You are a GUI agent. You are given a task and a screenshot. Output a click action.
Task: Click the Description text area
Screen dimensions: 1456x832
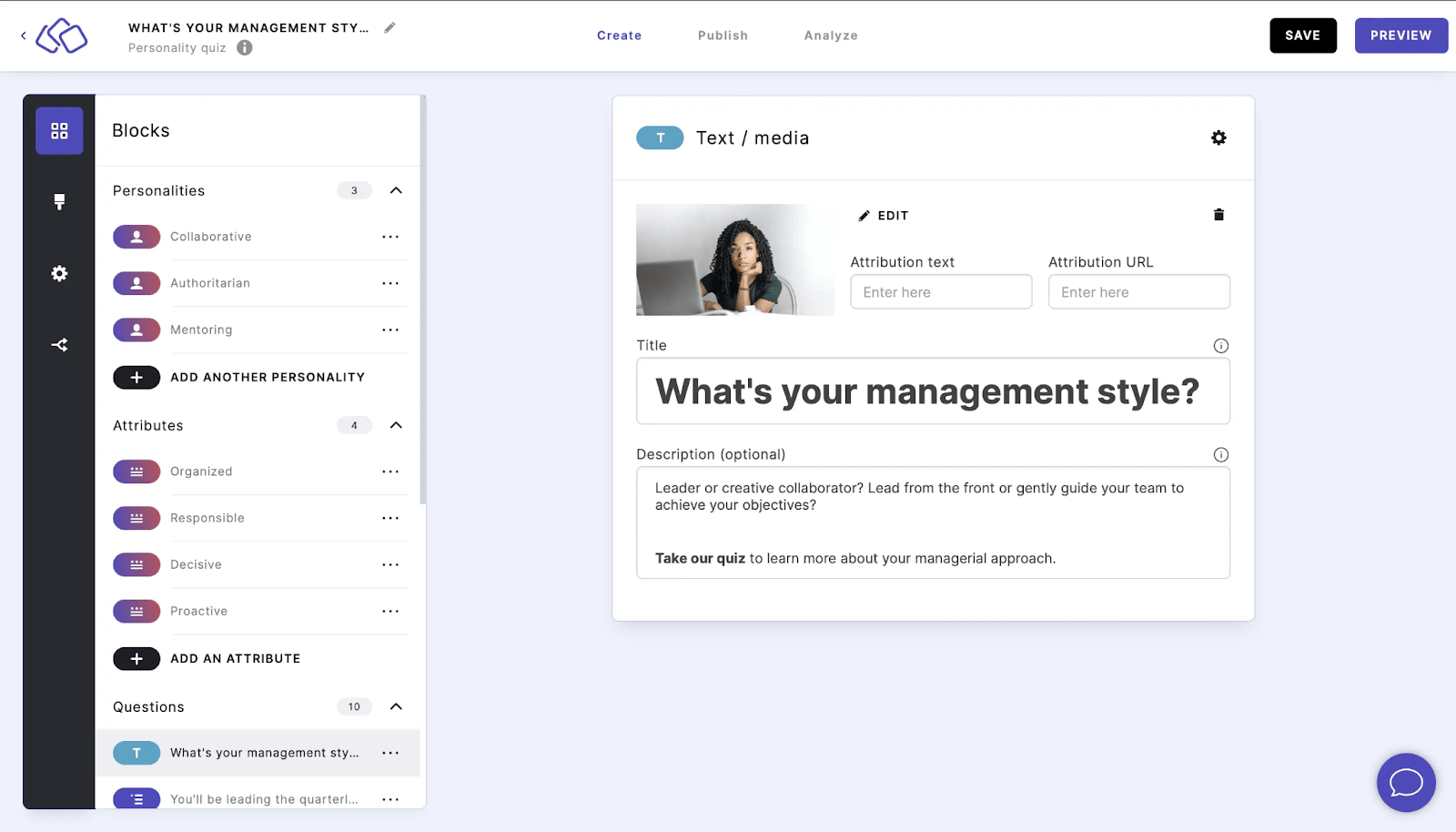click(x=933, y=523)
